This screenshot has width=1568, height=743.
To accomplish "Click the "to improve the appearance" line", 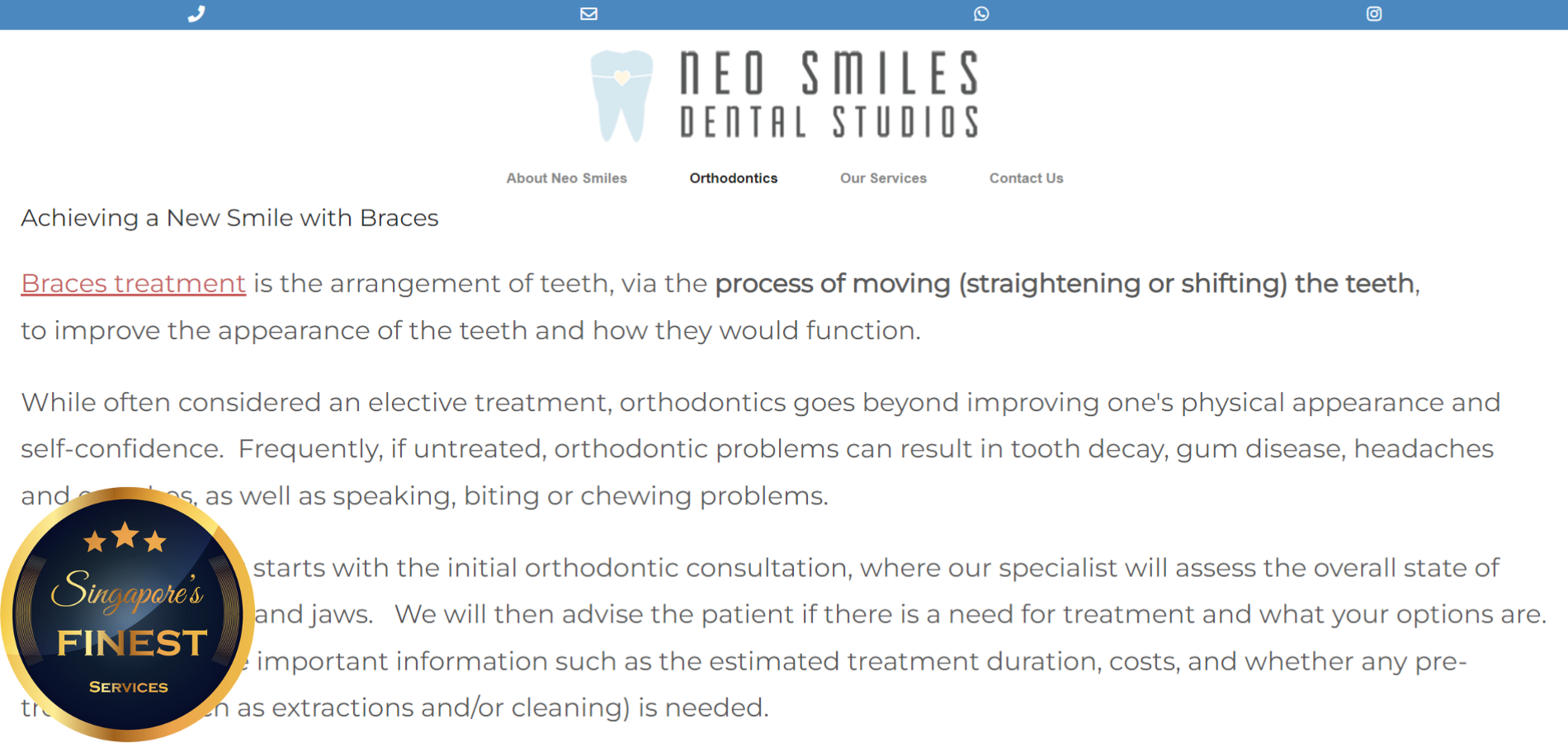I will 470,330.
